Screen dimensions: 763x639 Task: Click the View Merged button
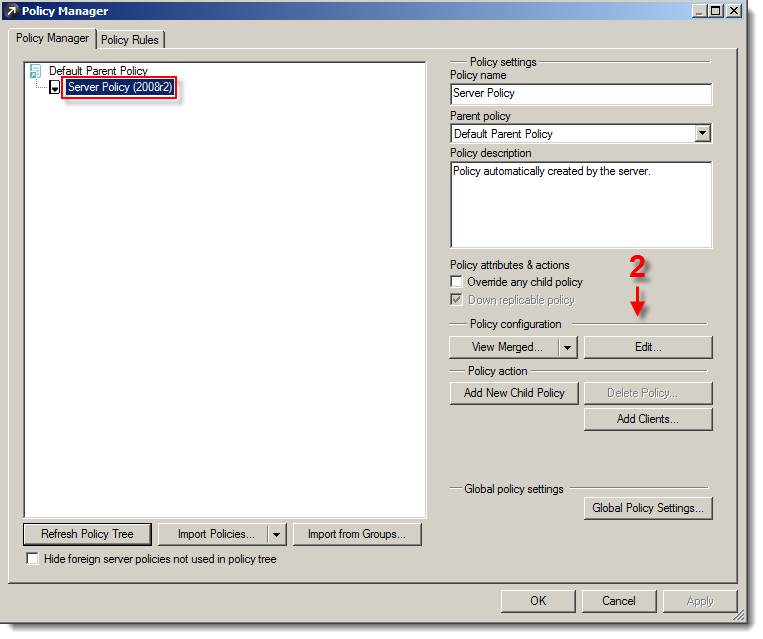pos(505,347)
